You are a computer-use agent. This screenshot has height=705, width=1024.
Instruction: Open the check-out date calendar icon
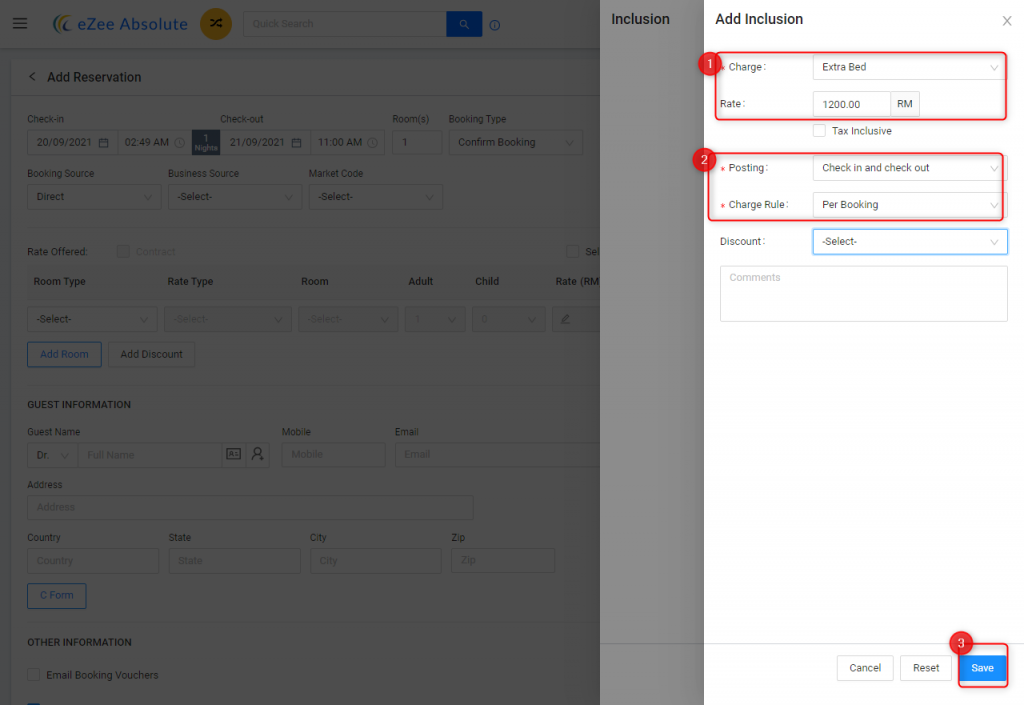[x=296, y=142]
